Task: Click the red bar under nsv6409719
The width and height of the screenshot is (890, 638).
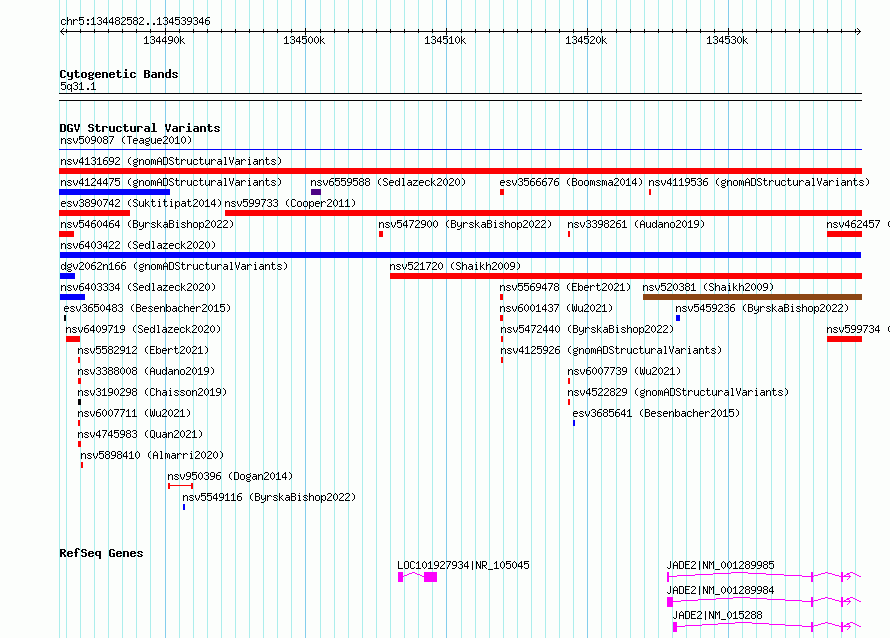Action: tap(73, 339)
